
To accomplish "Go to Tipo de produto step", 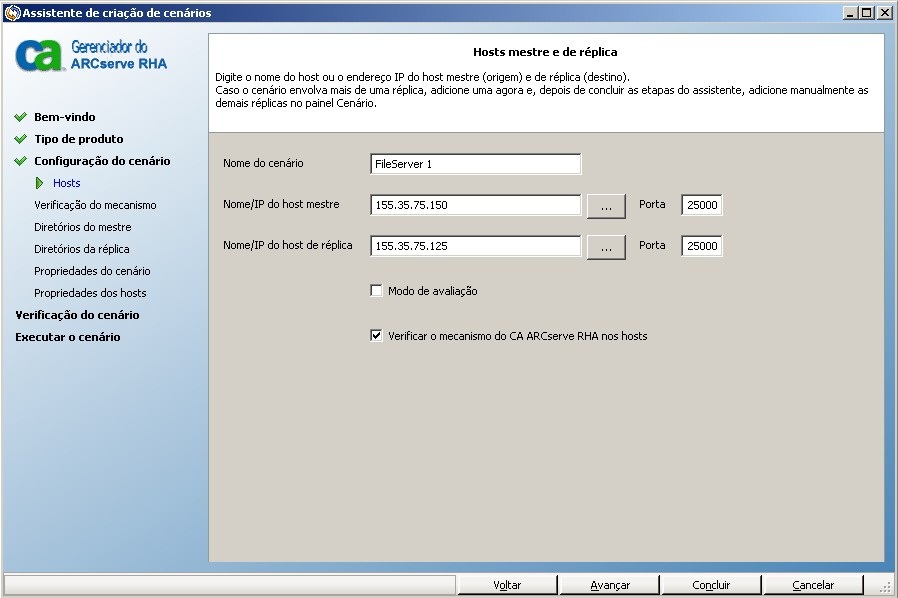I will tap(78, 139).
